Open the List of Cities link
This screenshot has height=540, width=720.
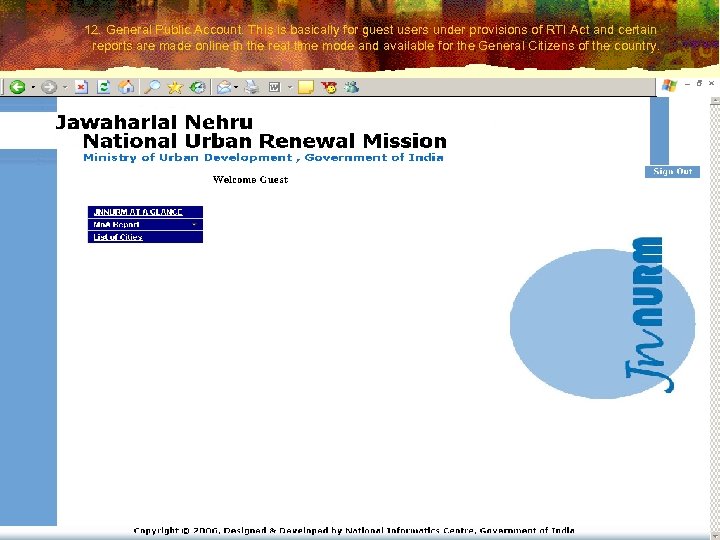(118, 237)
